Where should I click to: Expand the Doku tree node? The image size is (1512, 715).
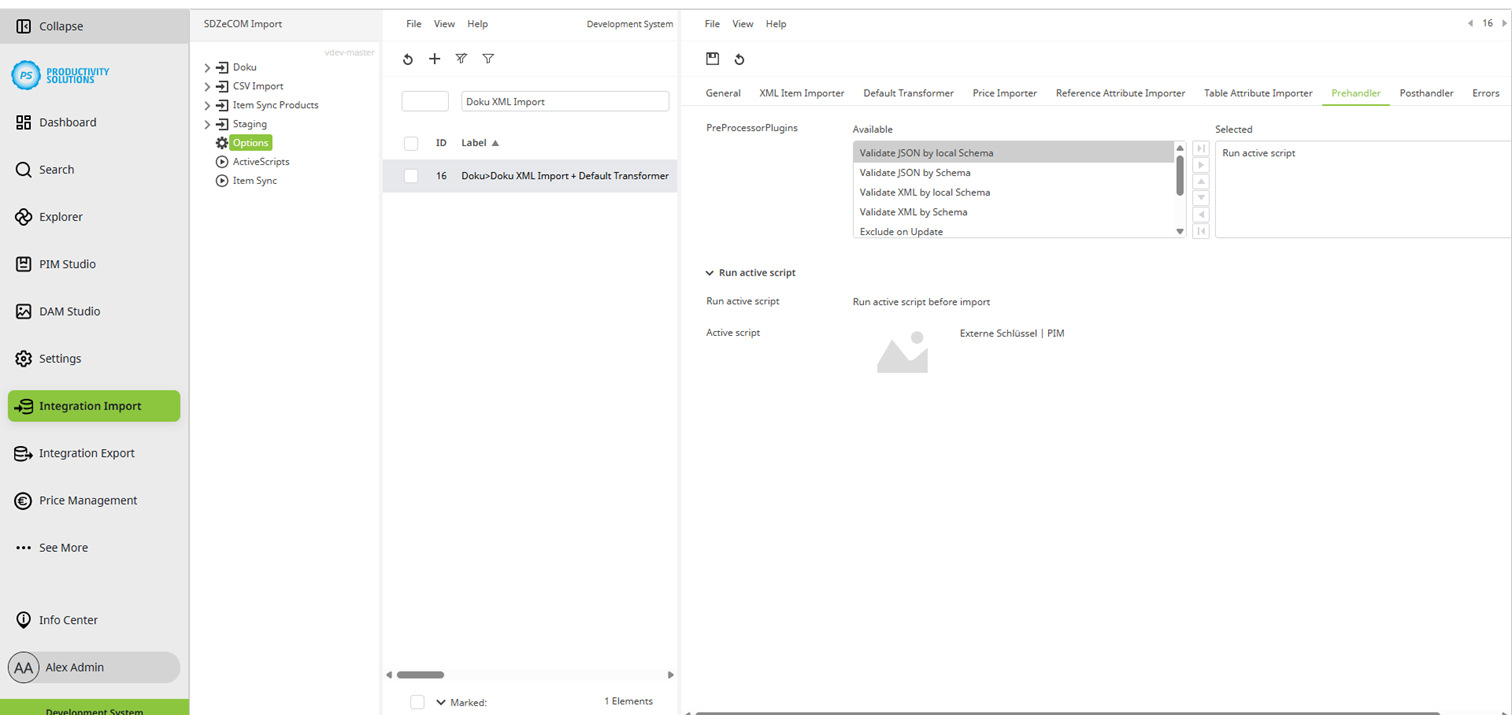tap(207, 66)
